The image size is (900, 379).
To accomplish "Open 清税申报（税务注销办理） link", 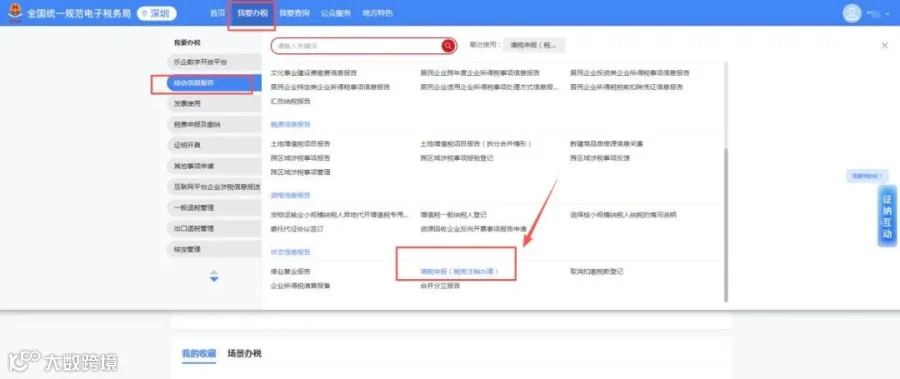I will tap(460, 271).
